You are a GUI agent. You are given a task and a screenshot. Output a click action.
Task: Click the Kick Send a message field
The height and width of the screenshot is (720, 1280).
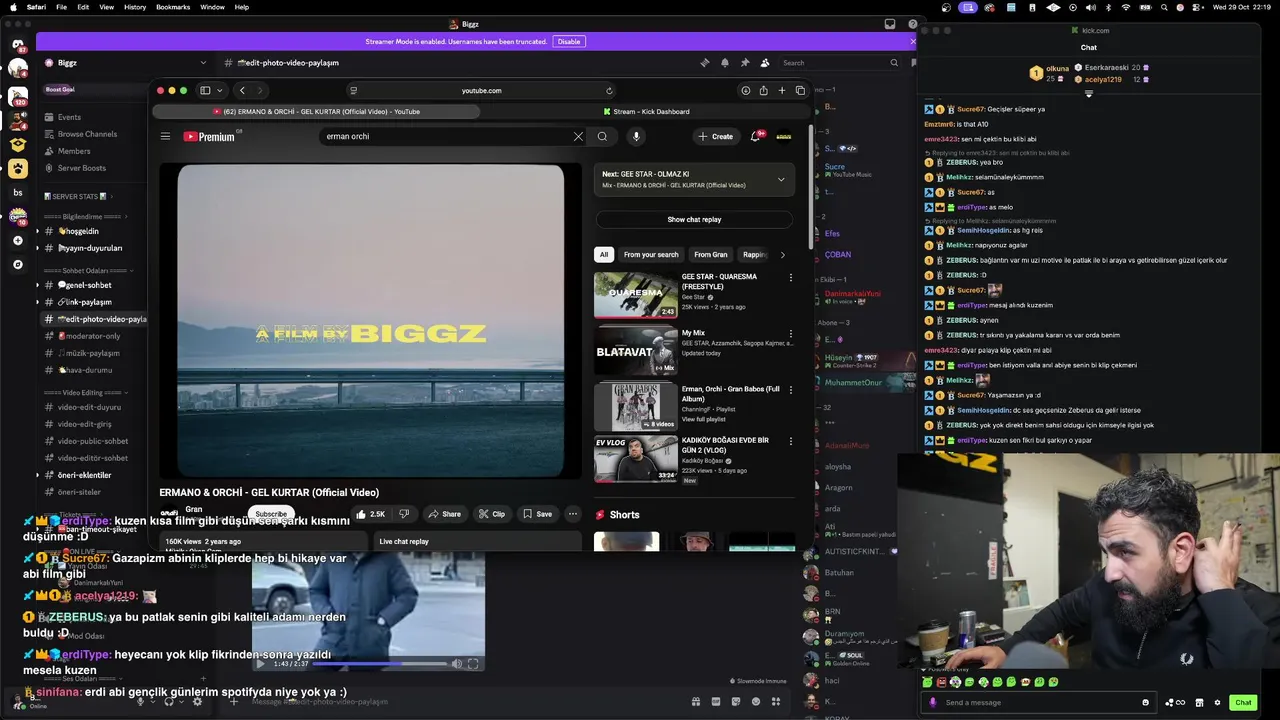pos(1038,702)
